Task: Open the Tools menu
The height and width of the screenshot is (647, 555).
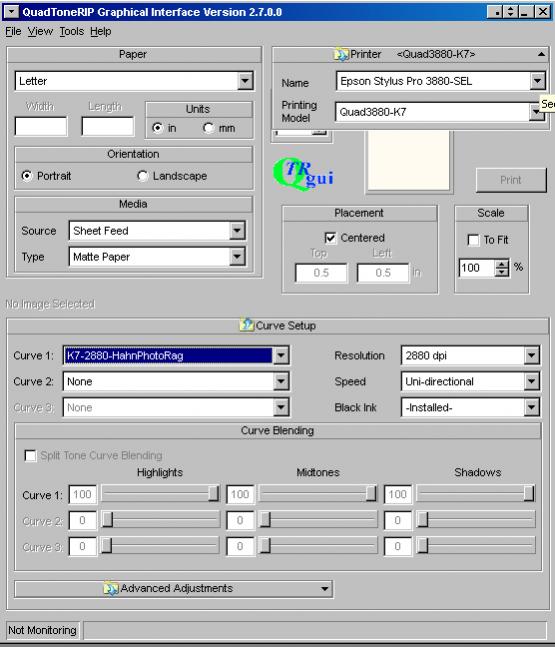Action: [72, 31]
